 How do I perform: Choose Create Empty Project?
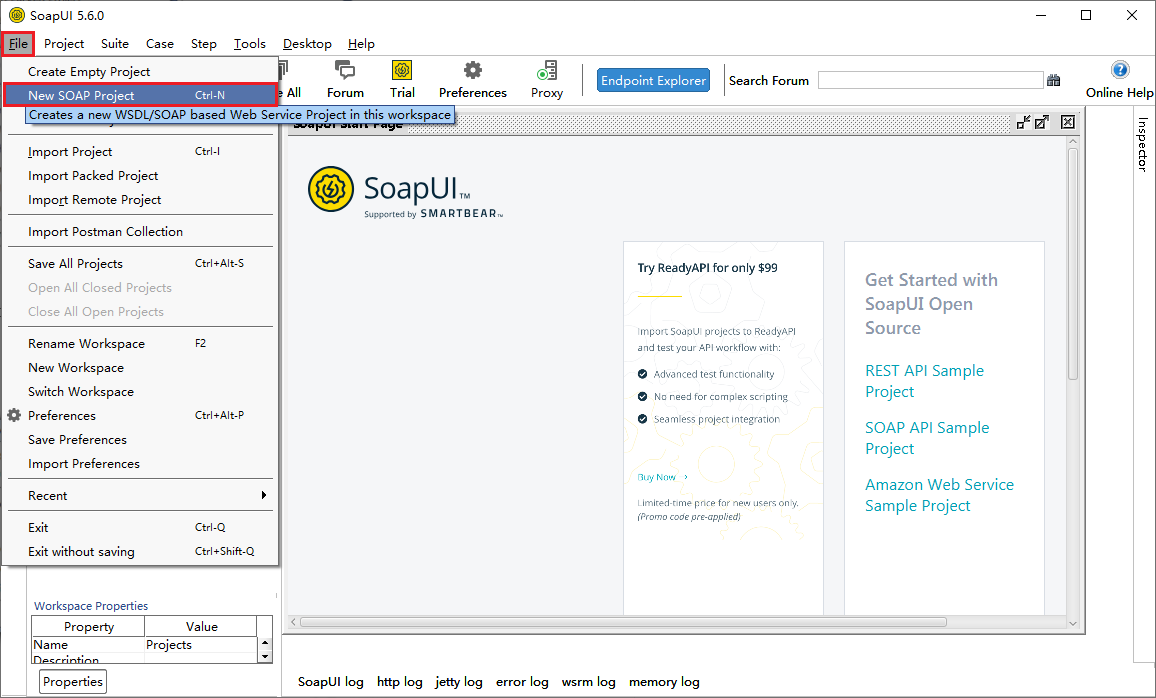click(140, 71)
